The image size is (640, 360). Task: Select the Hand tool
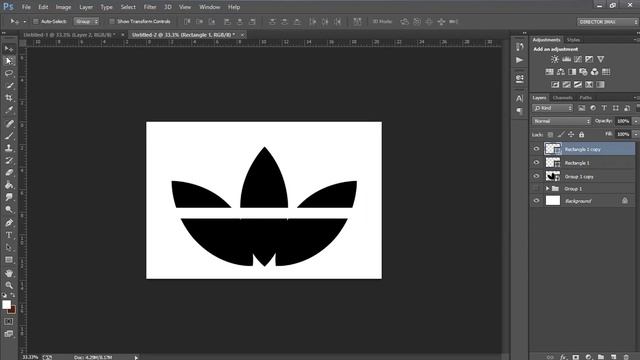click(x=9, y=273)
